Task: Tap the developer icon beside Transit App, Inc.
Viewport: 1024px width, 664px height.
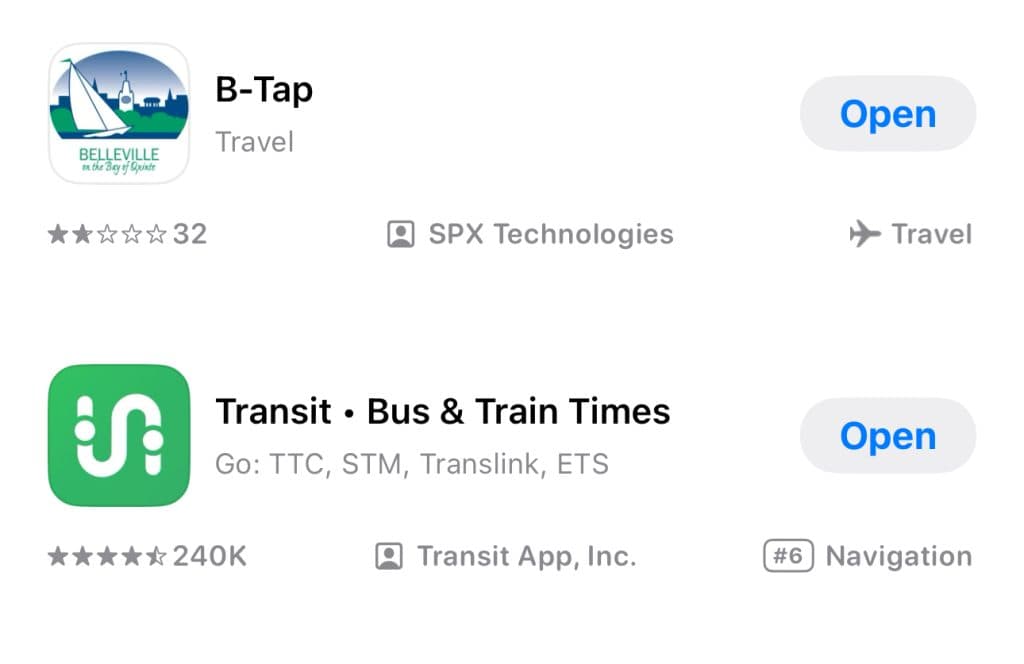Action: pos(388,556)
